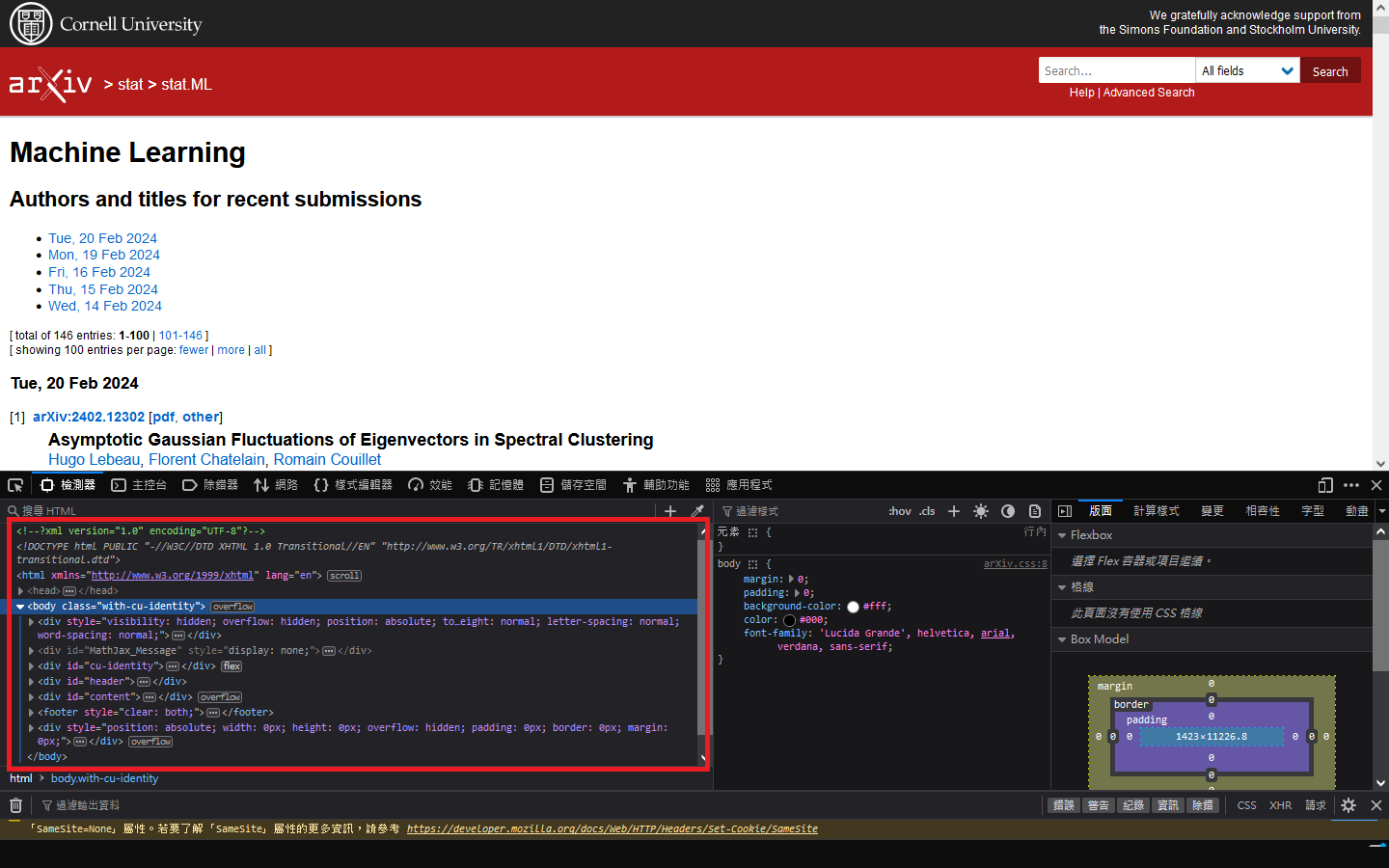Toggle the 紀錄 Logs console filter
The image size is (1389, 868).
1133,805
